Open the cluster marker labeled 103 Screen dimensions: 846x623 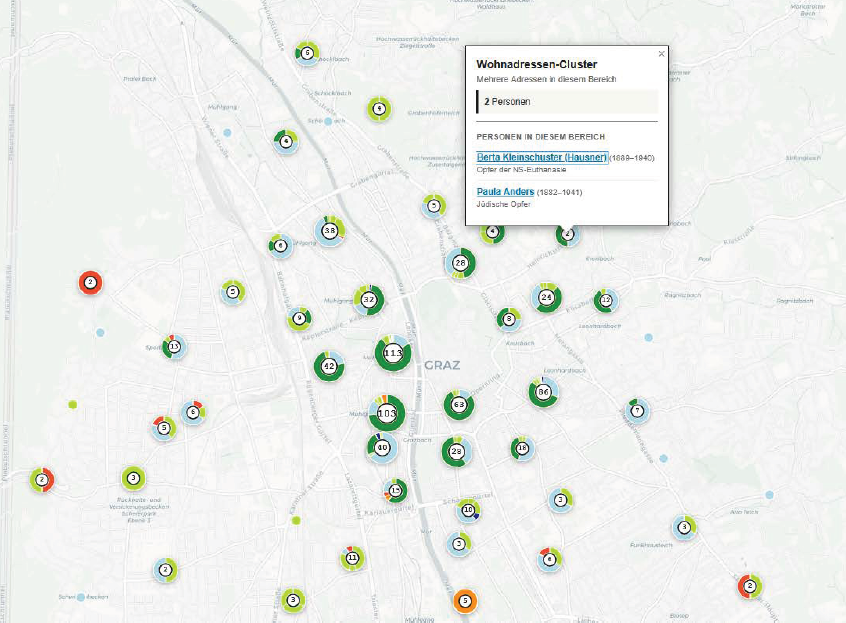[386, 413]
